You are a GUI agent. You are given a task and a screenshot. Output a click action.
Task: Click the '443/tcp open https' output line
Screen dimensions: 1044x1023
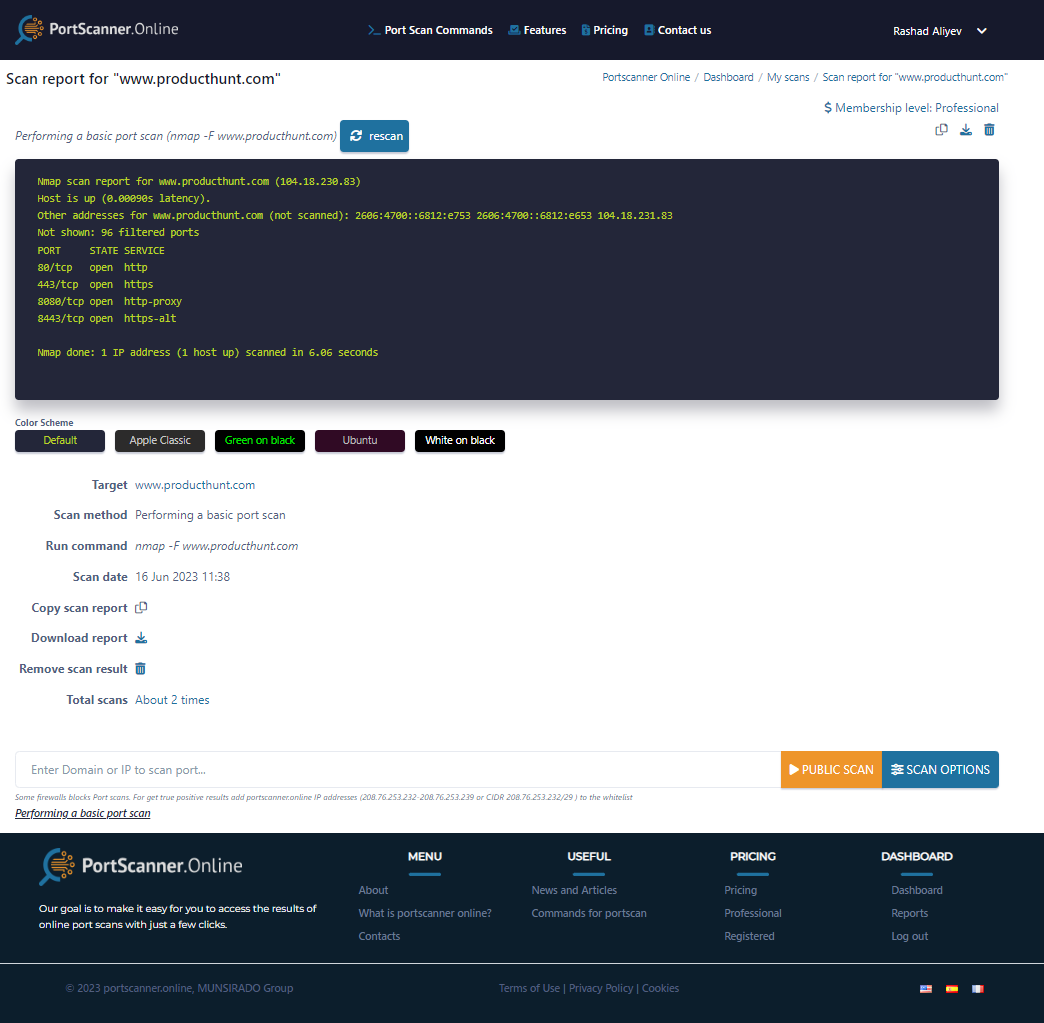(x=95, y=284)
